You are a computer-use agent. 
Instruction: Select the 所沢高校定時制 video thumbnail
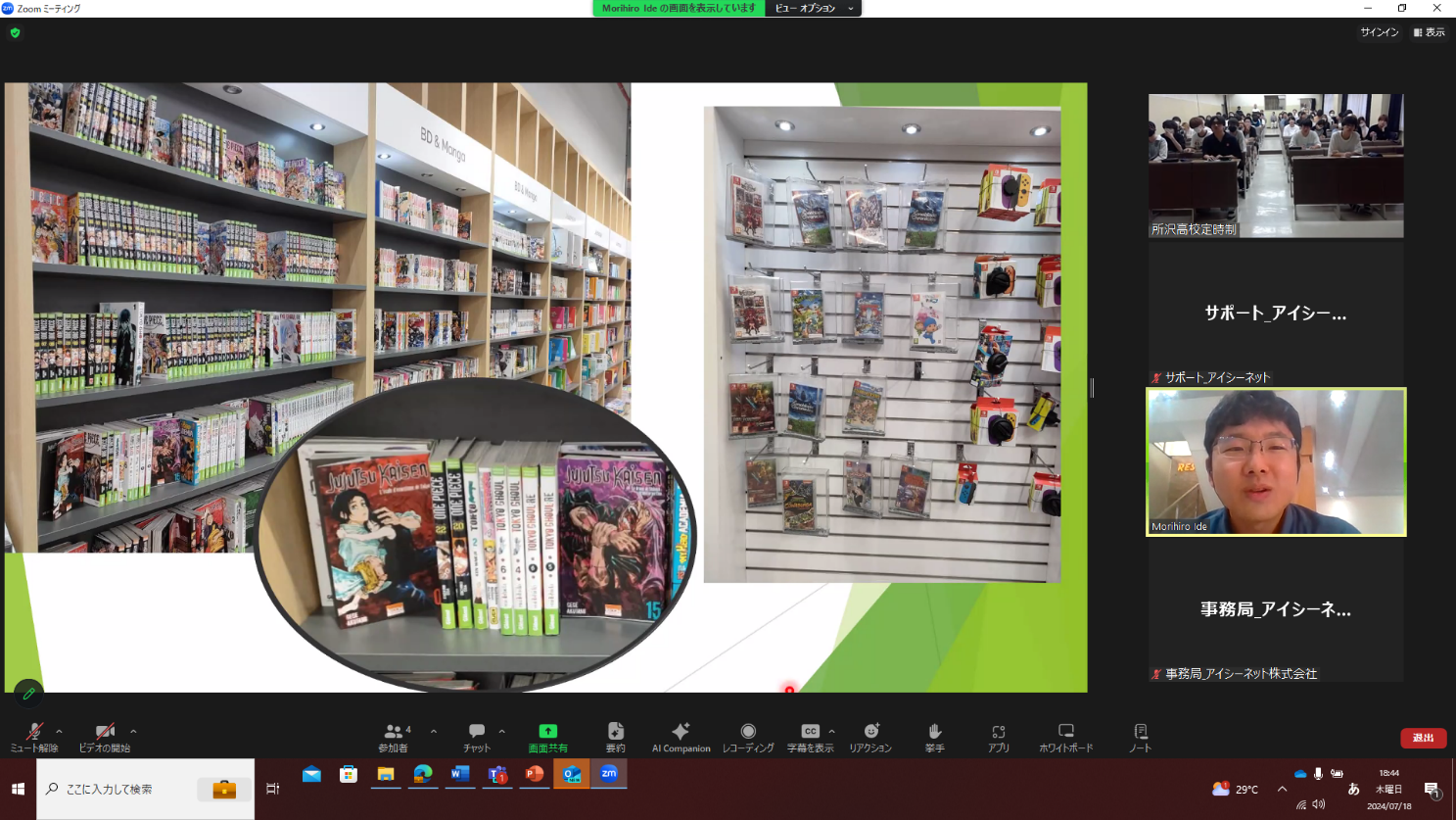click(1276, 166)
